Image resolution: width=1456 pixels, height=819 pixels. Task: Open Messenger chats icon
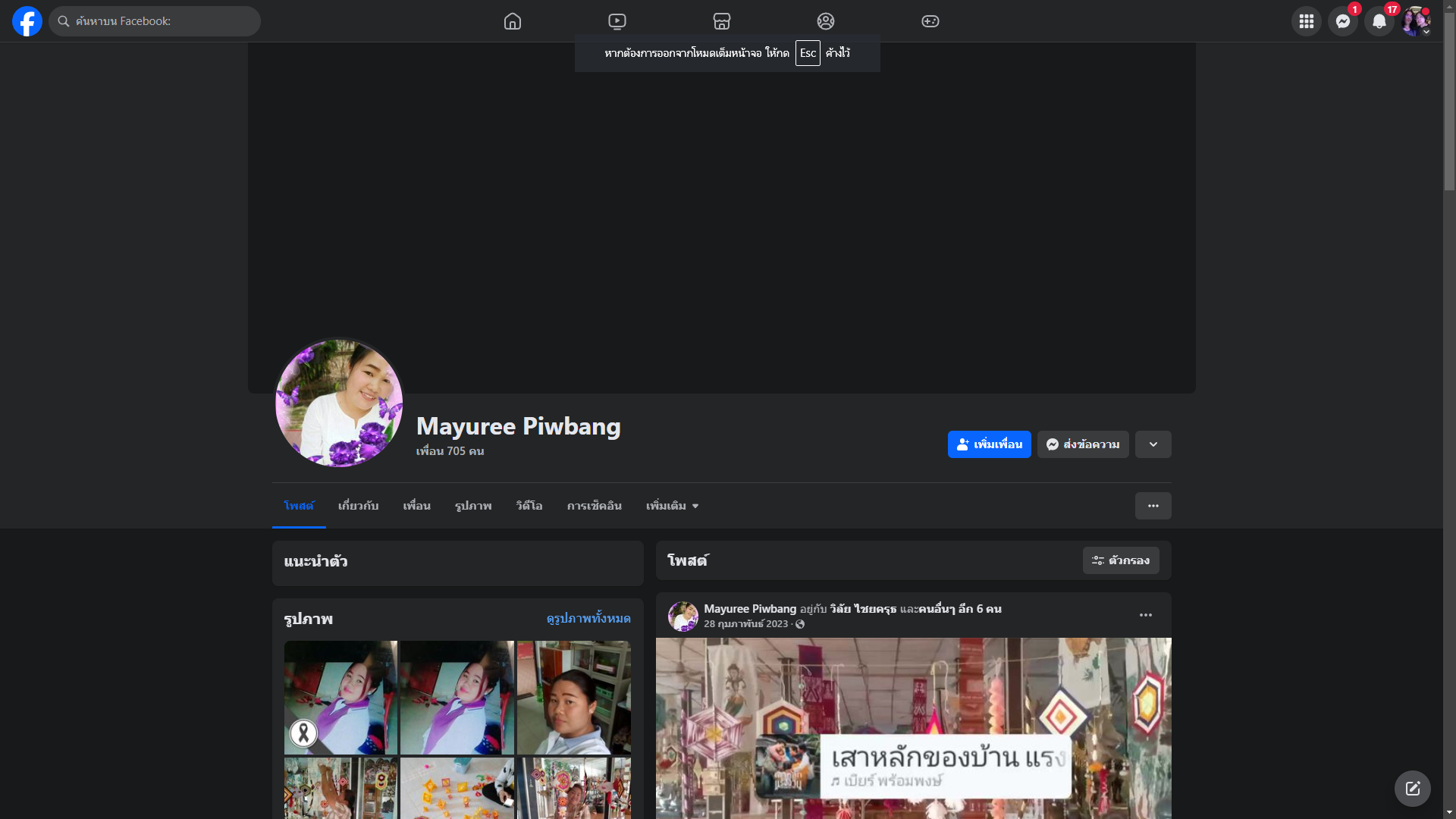tap(1342, 21)
